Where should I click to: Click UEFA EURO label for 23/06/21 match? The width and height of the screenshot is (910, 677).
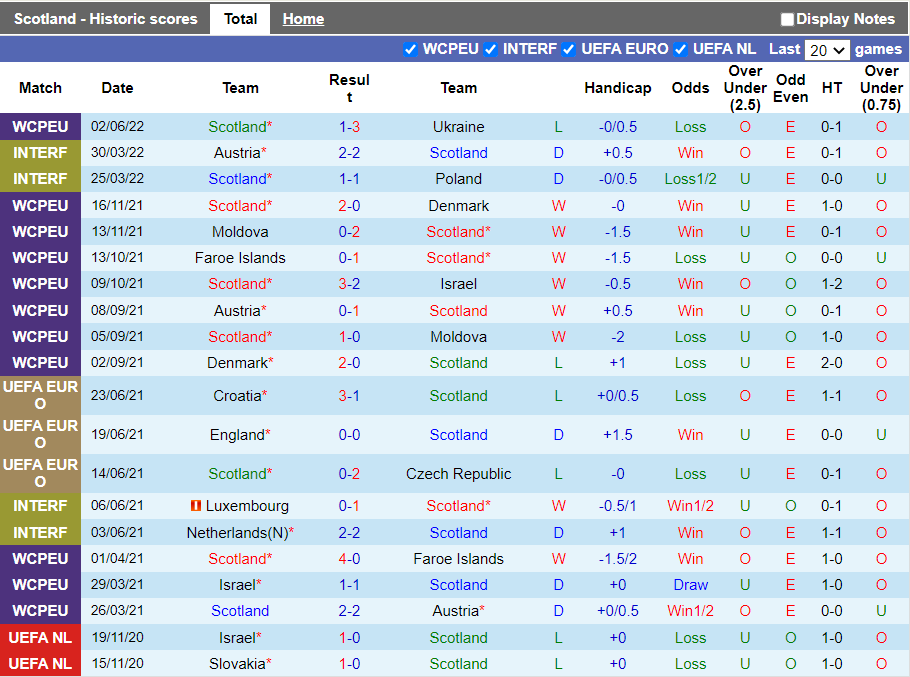[40, 395]
